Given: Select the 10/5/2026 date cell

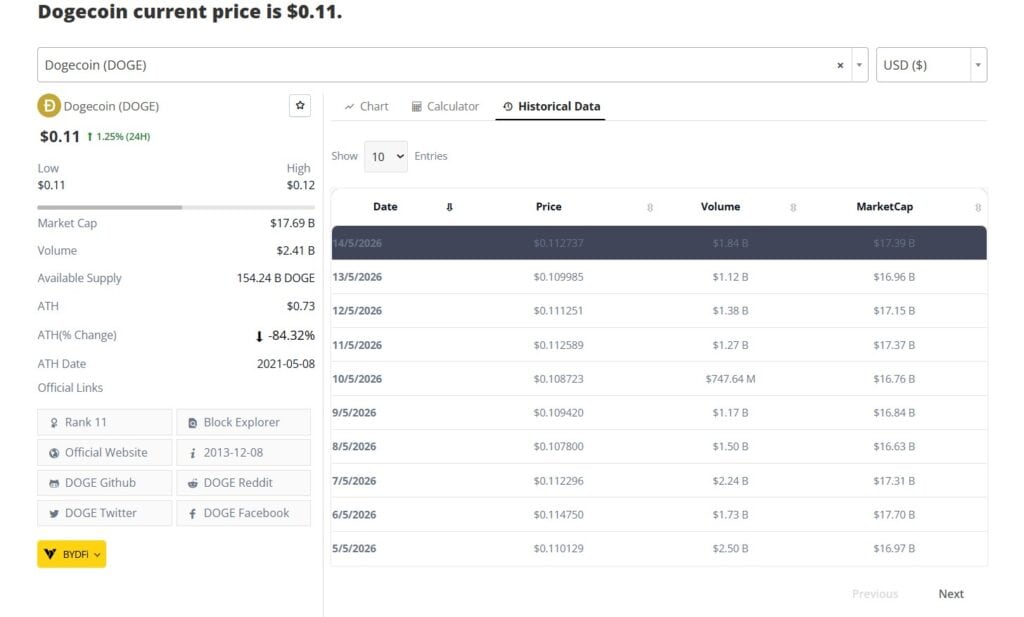Looking at the screenshot, I should pos(357,379).
